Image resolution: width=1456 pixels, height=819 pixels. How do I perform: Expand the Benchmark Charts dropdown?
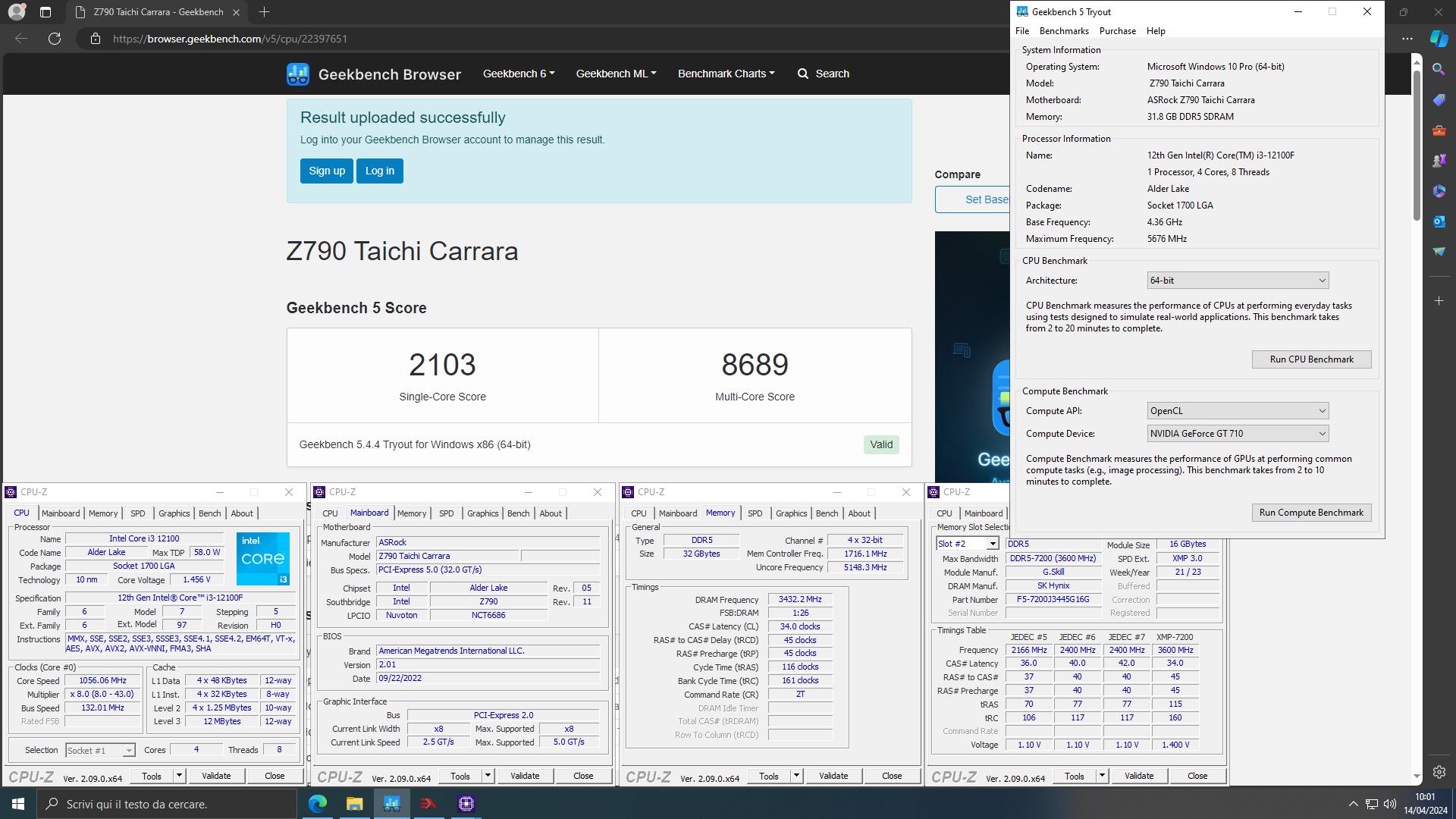point(726,74)
